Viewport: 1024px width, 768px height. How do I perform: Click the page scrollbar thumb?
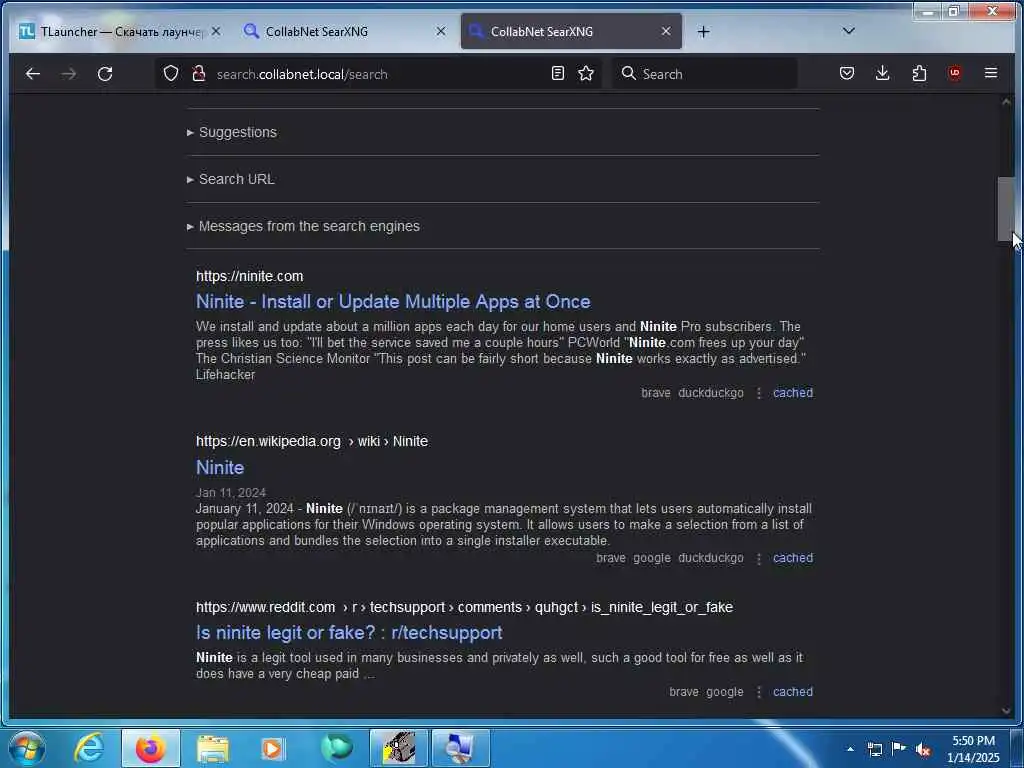tap(1006, 209)
